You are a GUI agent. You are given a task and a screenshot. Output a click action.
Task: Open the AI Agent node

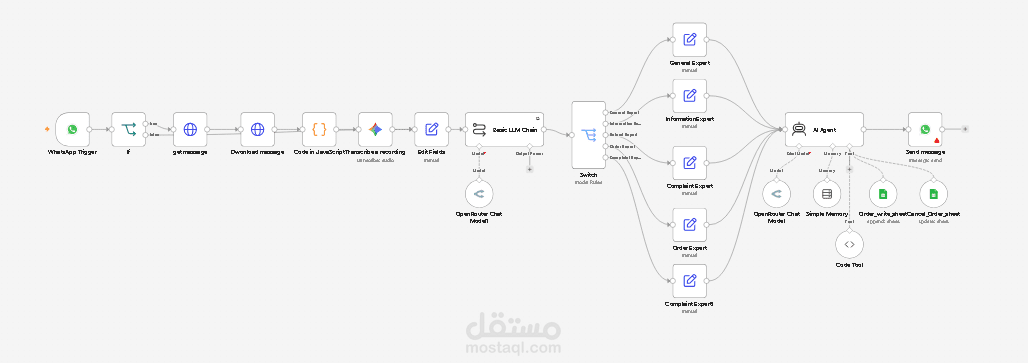point(824,129)
